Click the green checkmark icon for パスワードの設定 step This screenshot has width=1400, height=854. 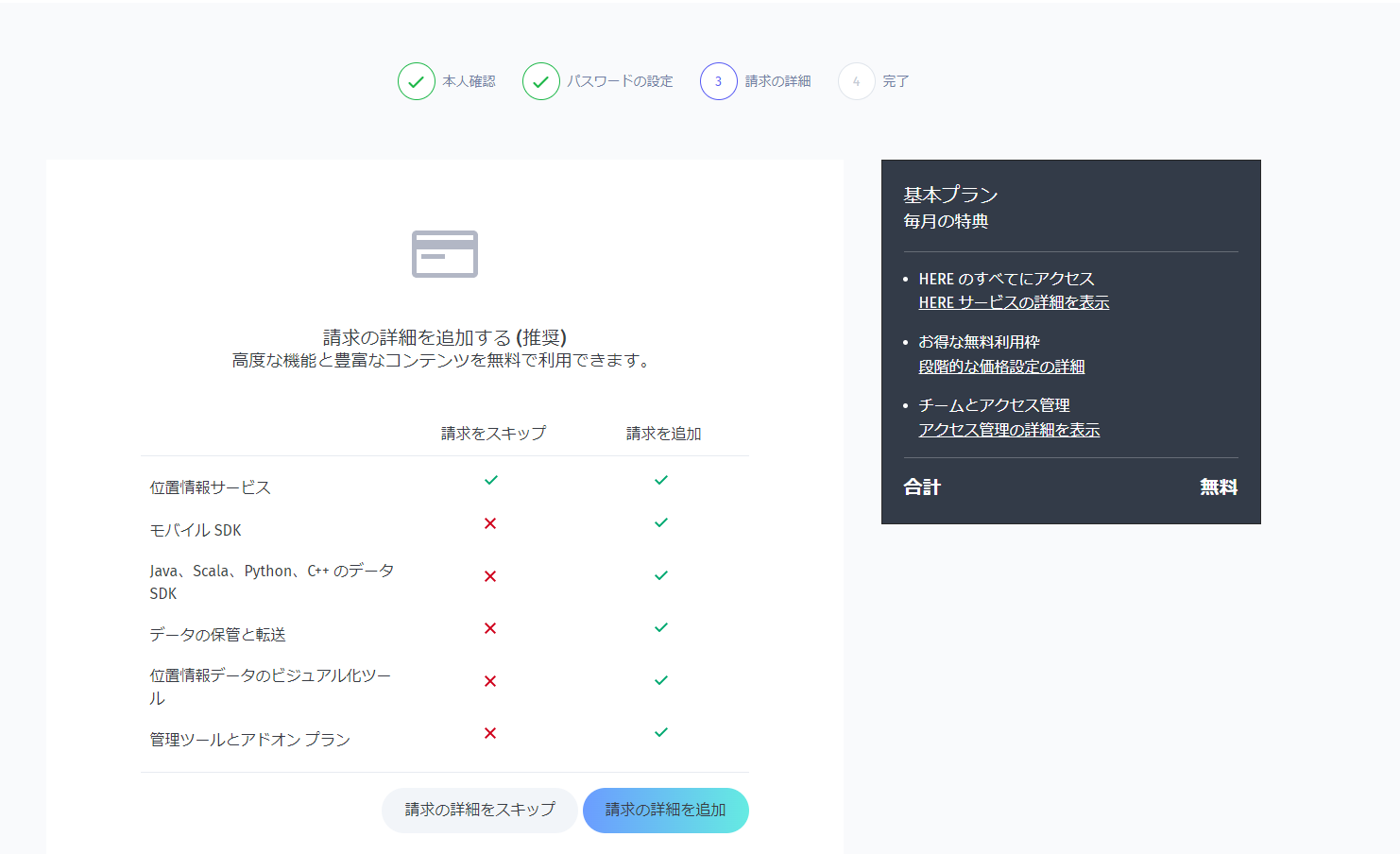(540, 81)
